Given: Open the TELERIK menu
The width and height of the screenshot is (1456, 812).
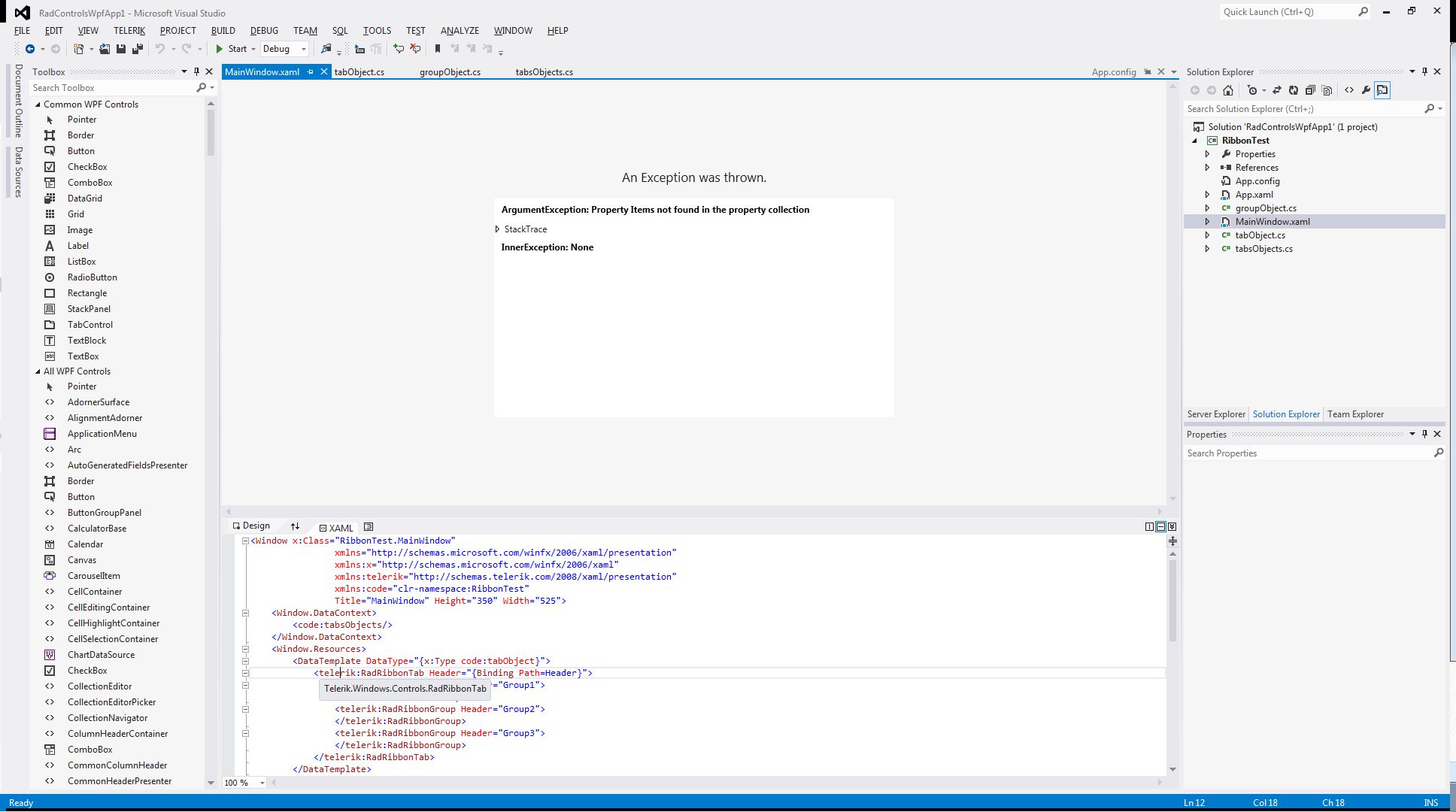Looking at the screenshot, I should (x=129, y=31).
